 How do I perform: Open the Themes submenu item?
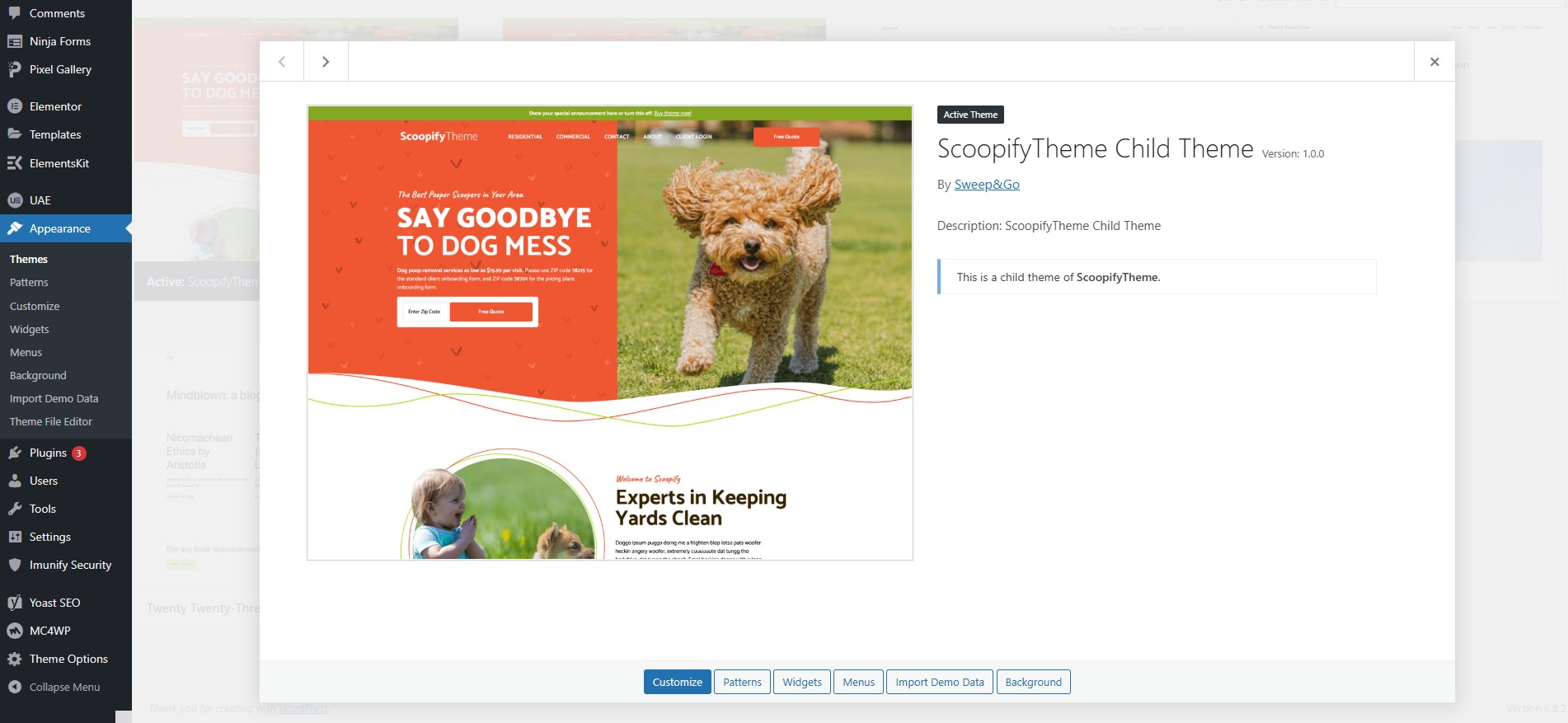tap(29, 259)
